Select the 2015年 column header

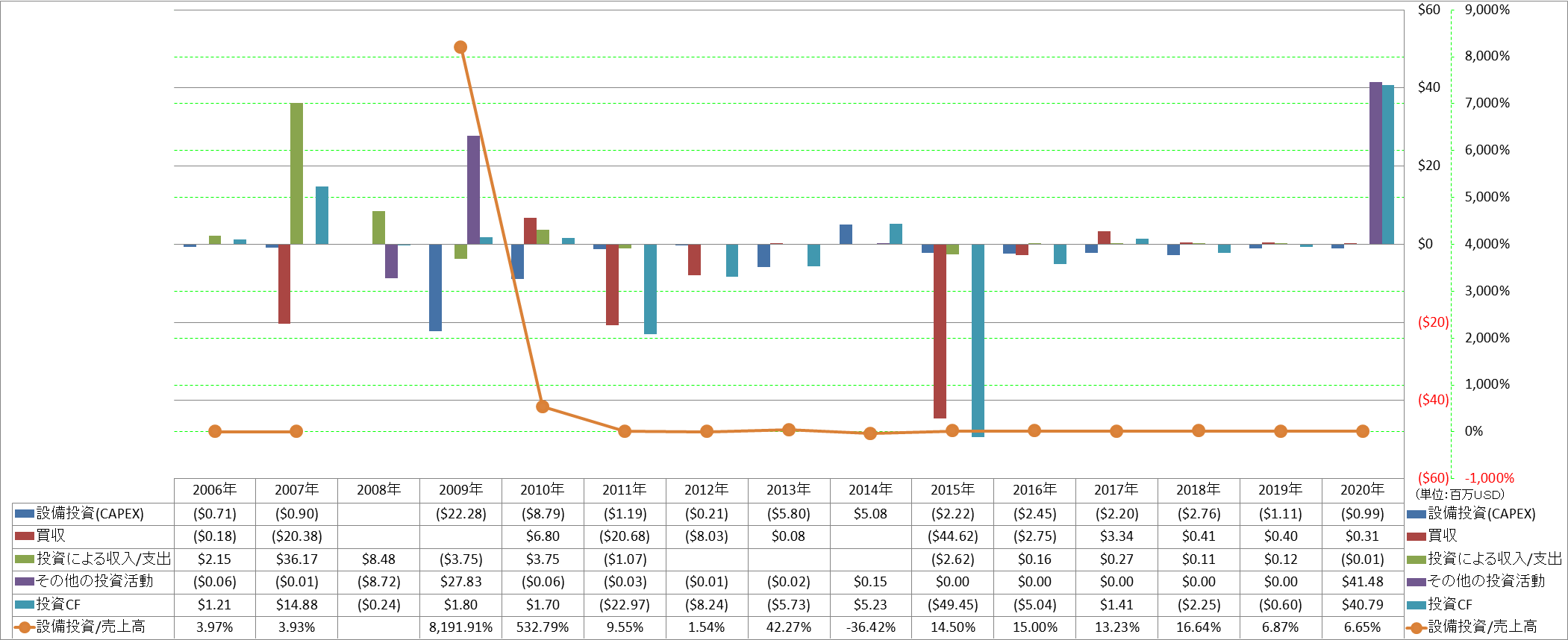tap(952, 490)
